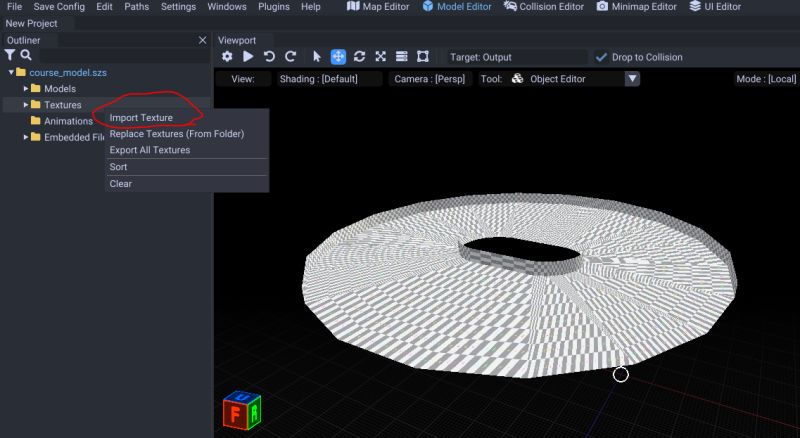Image resolution: width=800 pixels, height=438 pixels.
Task: Open the Edit menu
Action: click(x=104, y=7)
